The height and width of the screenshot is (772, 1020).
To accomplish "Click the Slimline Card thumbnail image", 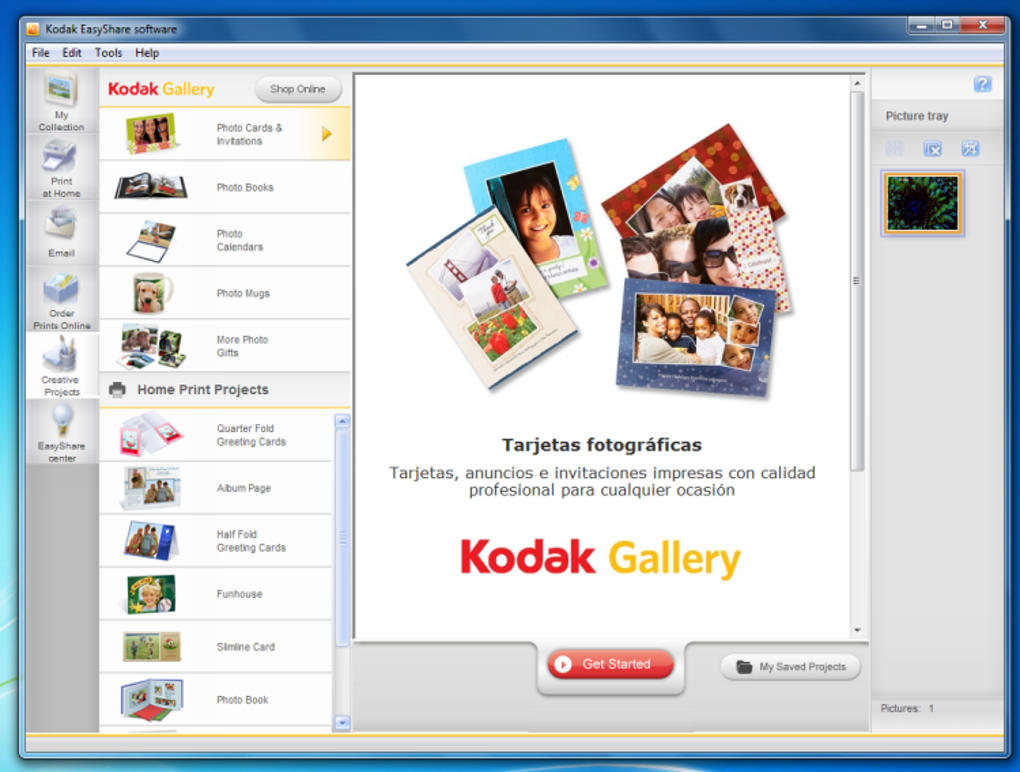I will [152, 646].
